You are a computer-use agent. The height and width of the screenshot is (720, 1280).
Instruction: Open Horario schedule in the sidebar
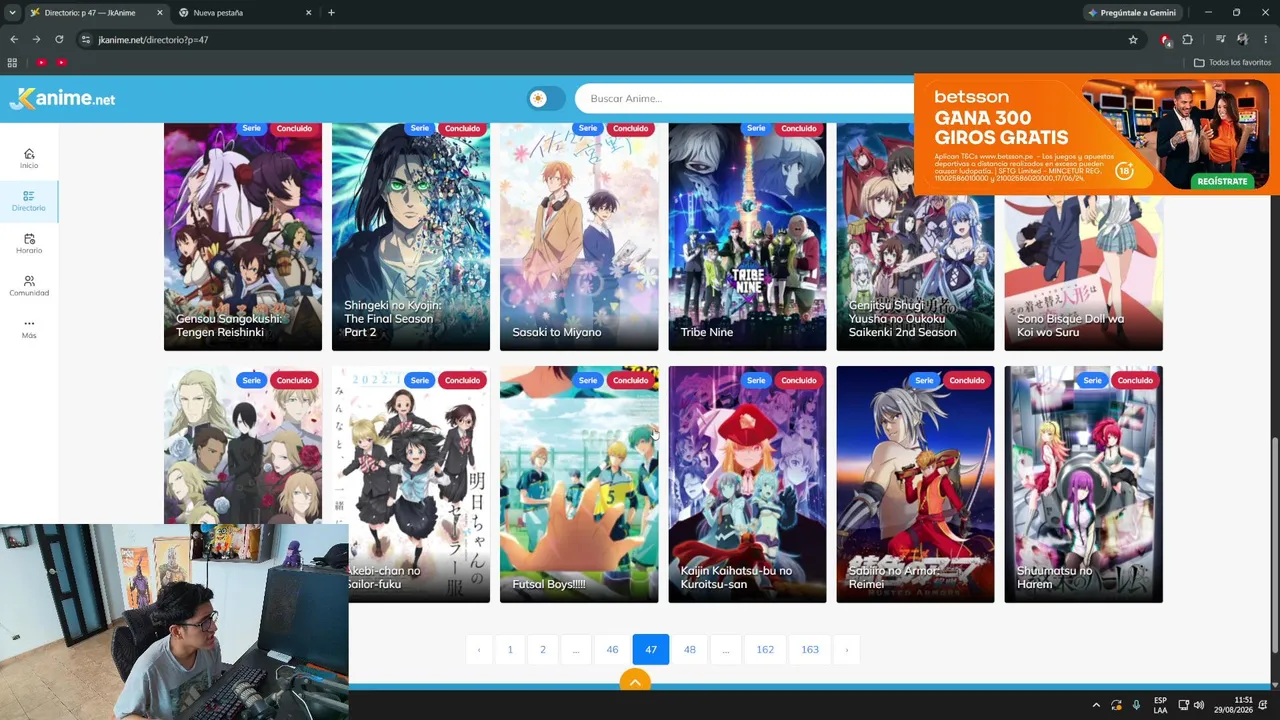click(29, 244)
